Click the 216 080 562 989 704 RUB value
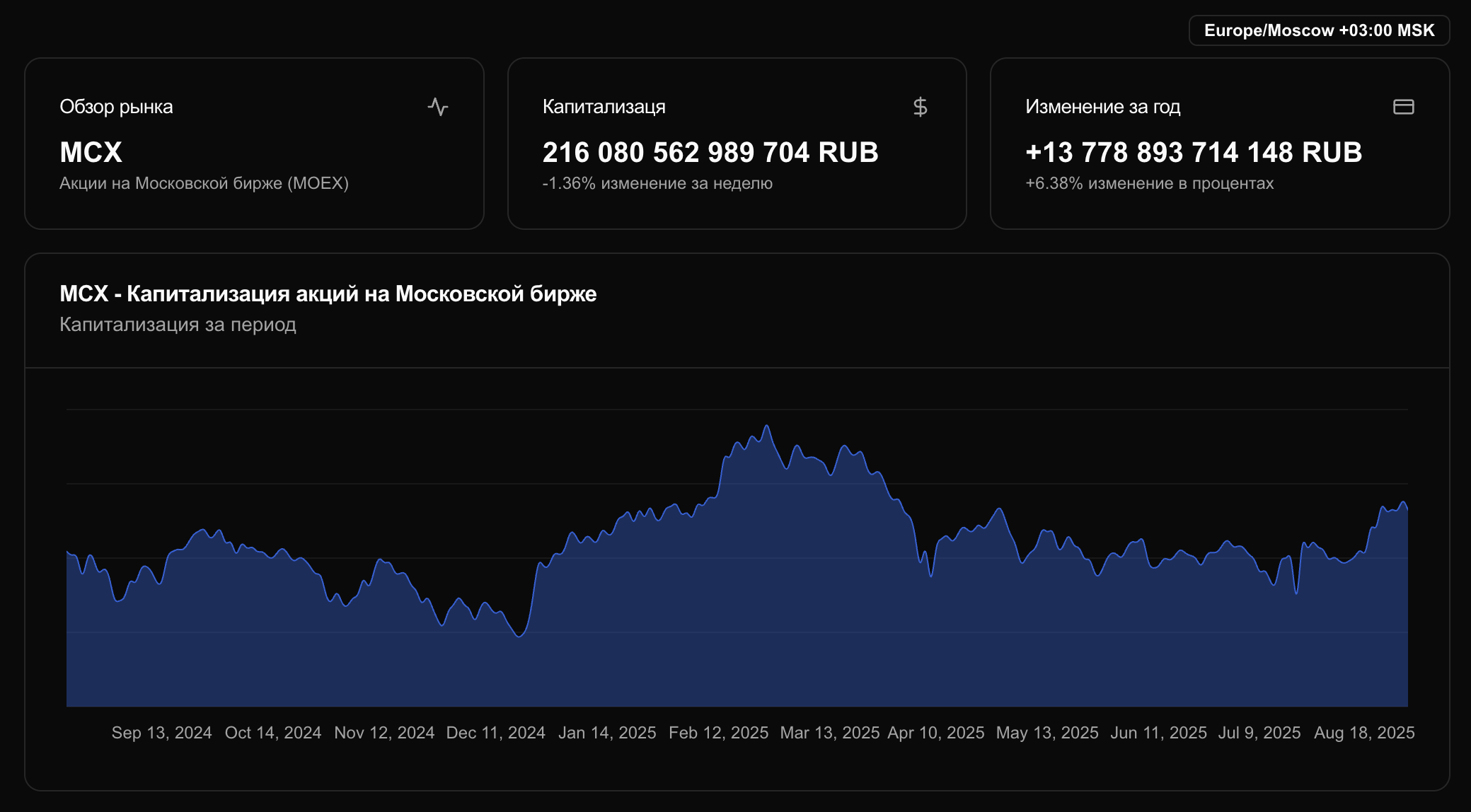1471x812 pixels. click(710, 152)
